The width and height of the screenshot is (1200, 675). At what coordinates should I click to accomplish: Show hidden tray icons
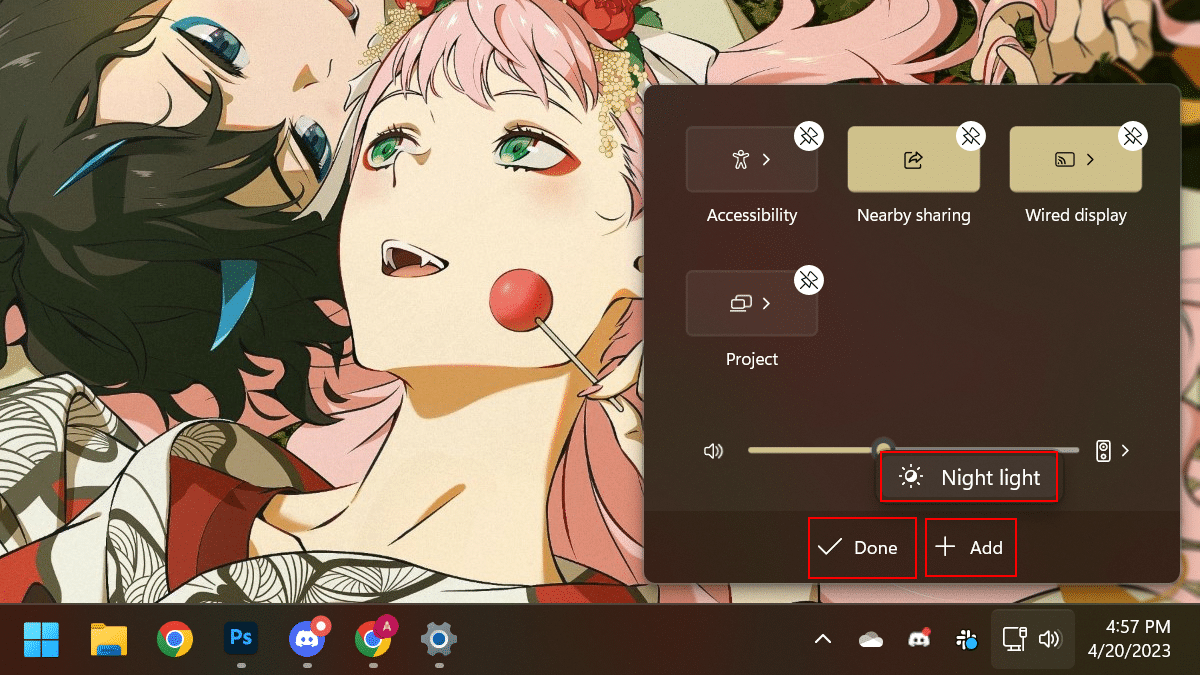822,639
